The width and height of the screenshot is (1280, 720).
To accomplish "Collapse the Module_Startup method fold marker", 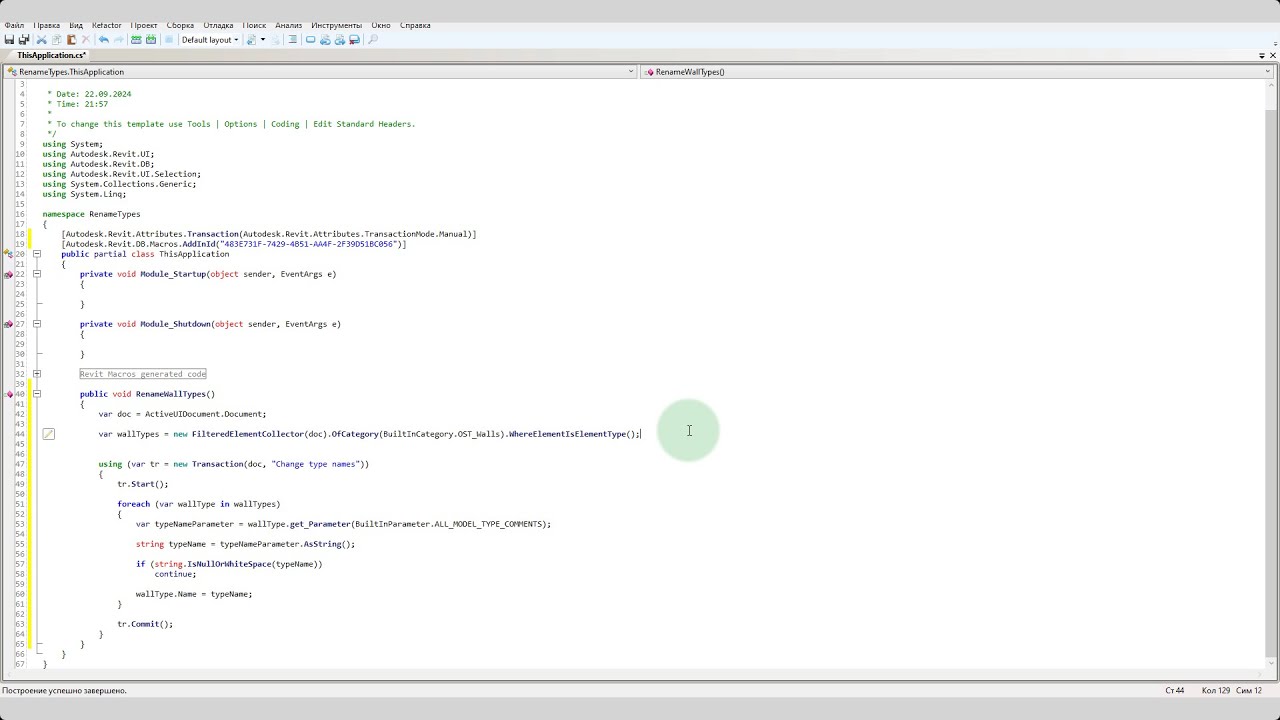I will (36, 274).
